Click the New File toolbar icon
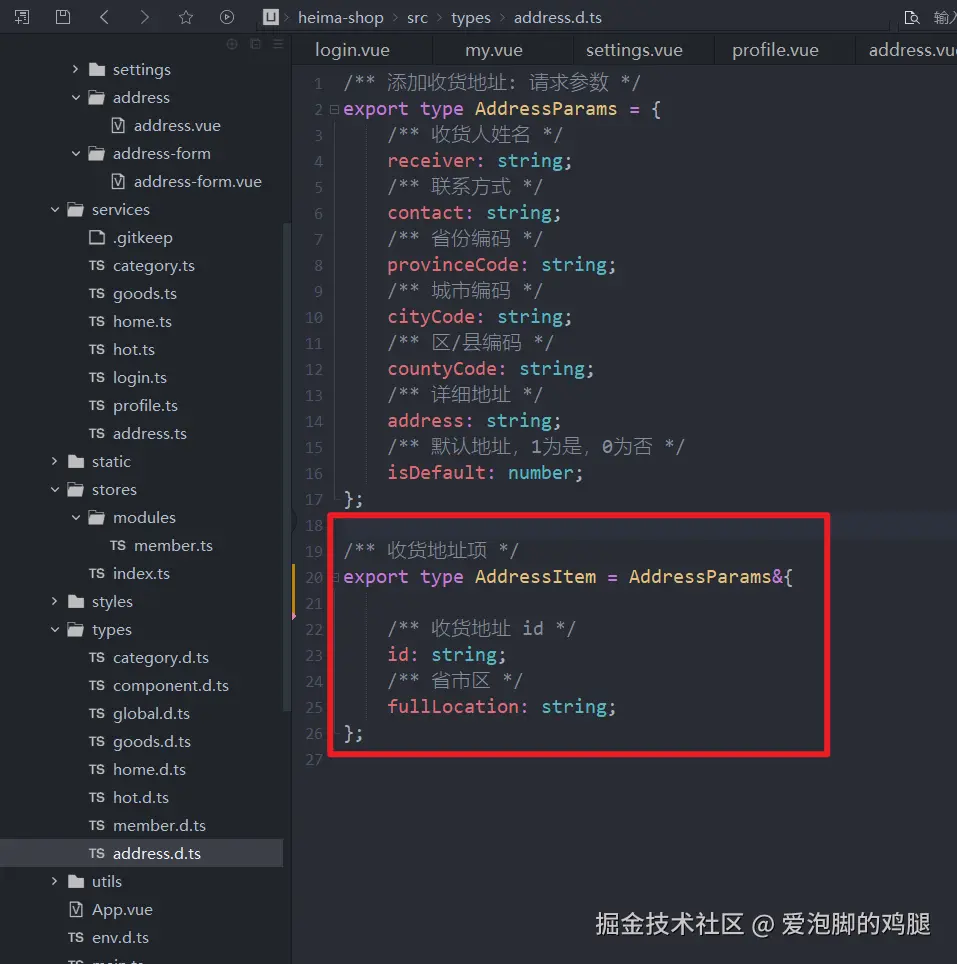 click(x=22, y=17)
